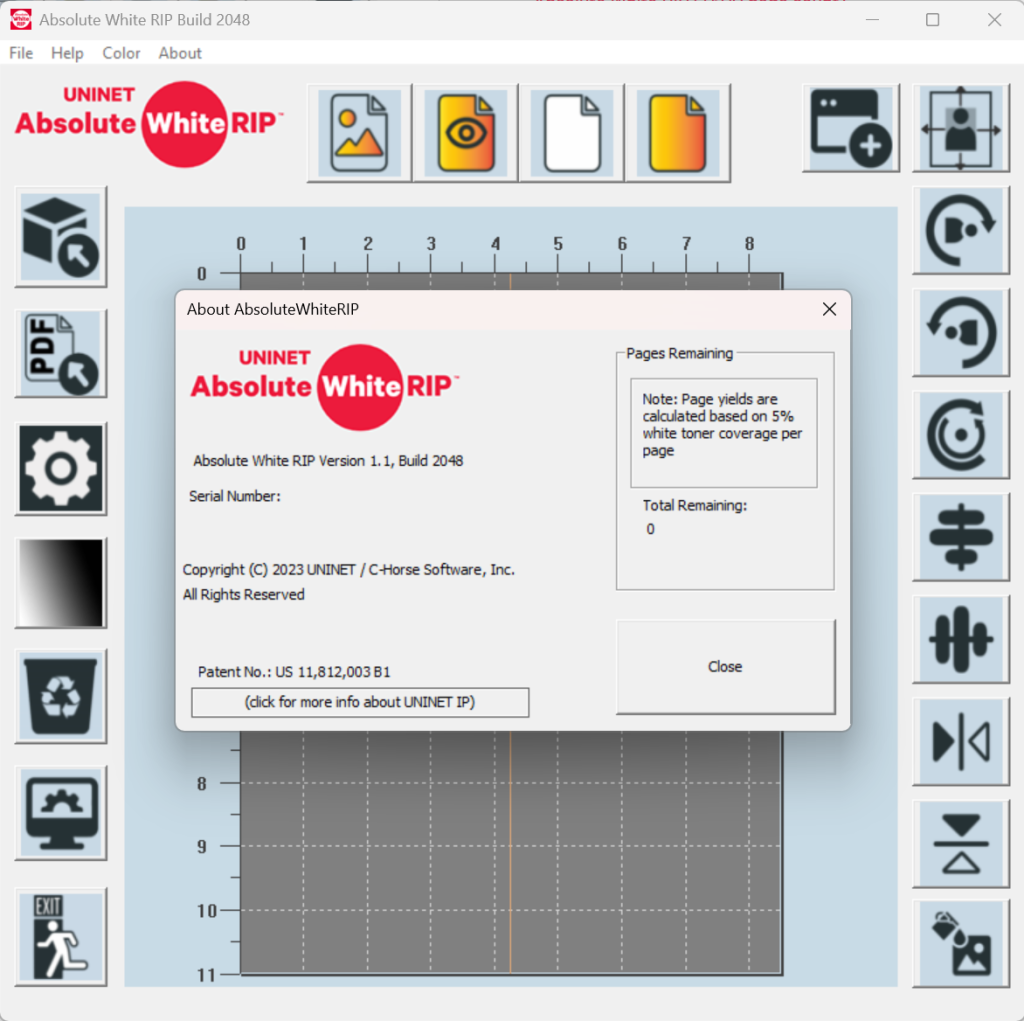Click the horizontal bars center-align icon

[x=961, y=537]
